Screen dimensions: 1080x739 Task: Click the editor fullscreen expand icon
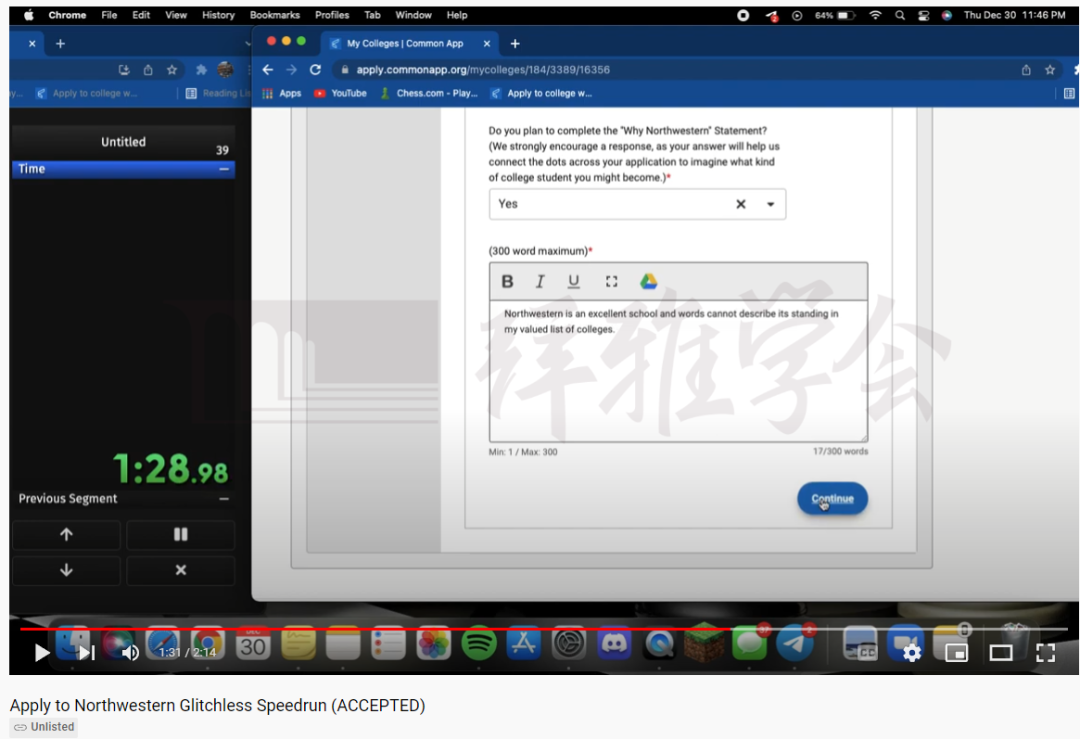pyautogui.click(x=612, y=281)
